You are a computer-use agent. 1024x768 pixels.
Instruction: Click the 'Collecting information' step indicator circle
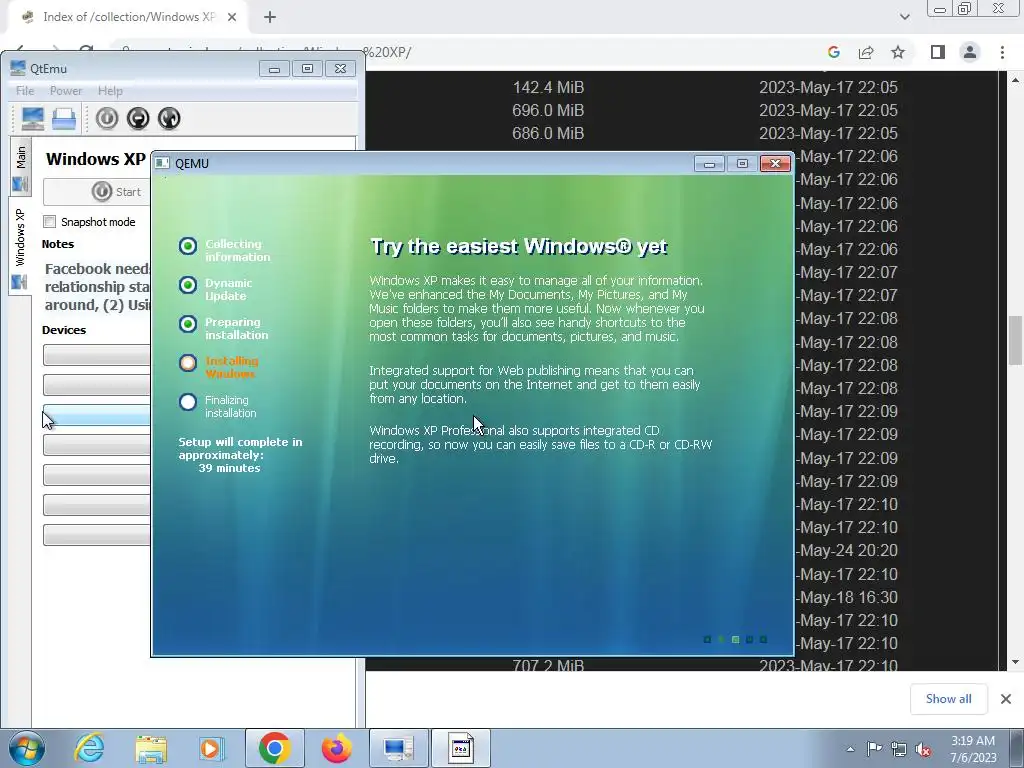[x=187, y=246]
